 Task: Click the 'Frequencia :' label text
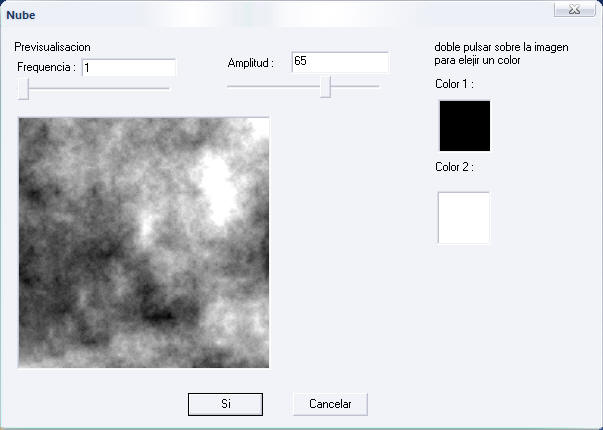[46, 67]
